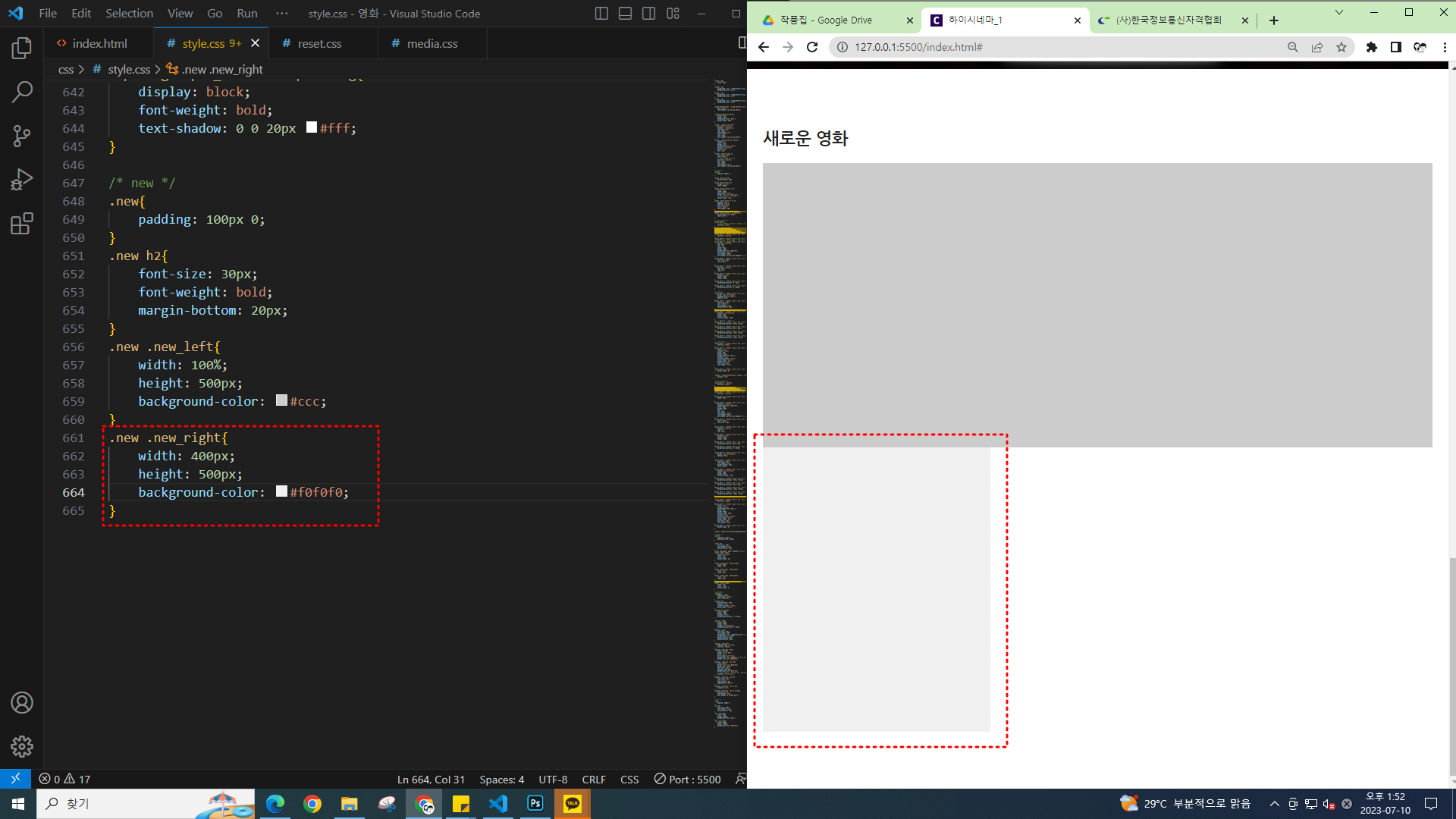The height and width of the screenshot is (819, 1456).
Task: Toggle the primary side bar layout
Action: (601, 14)
